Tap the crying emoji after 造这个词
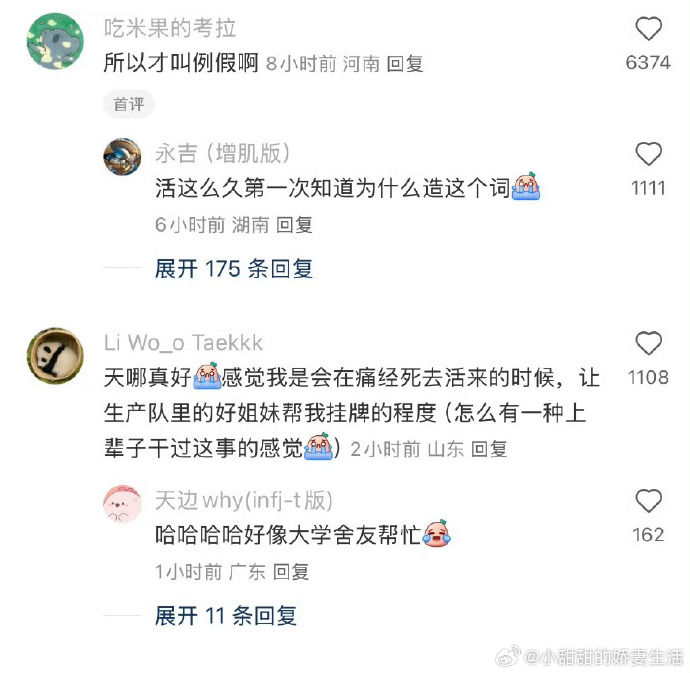Screen dimensions: 690x673 click(x=526, y=187)
